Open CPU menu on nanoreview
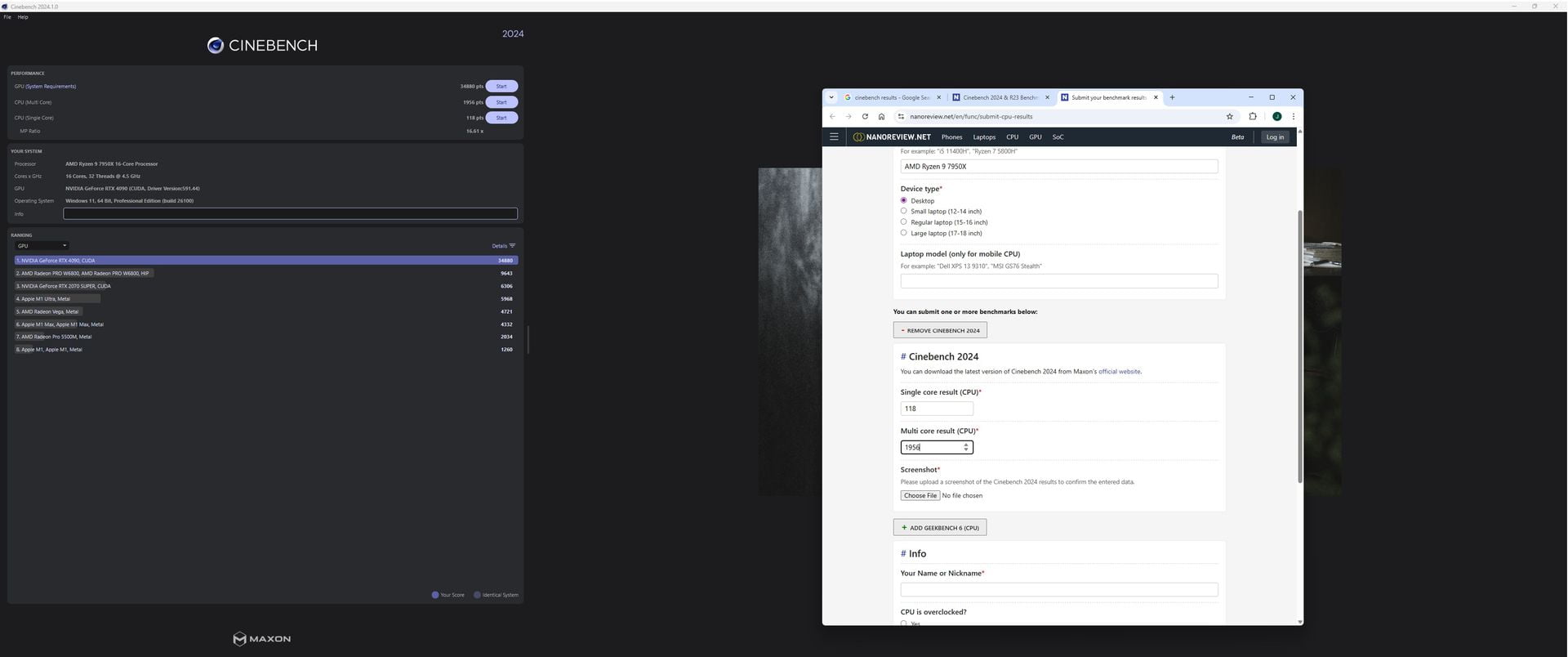The image size is (1568, 657). point(1012,136)
